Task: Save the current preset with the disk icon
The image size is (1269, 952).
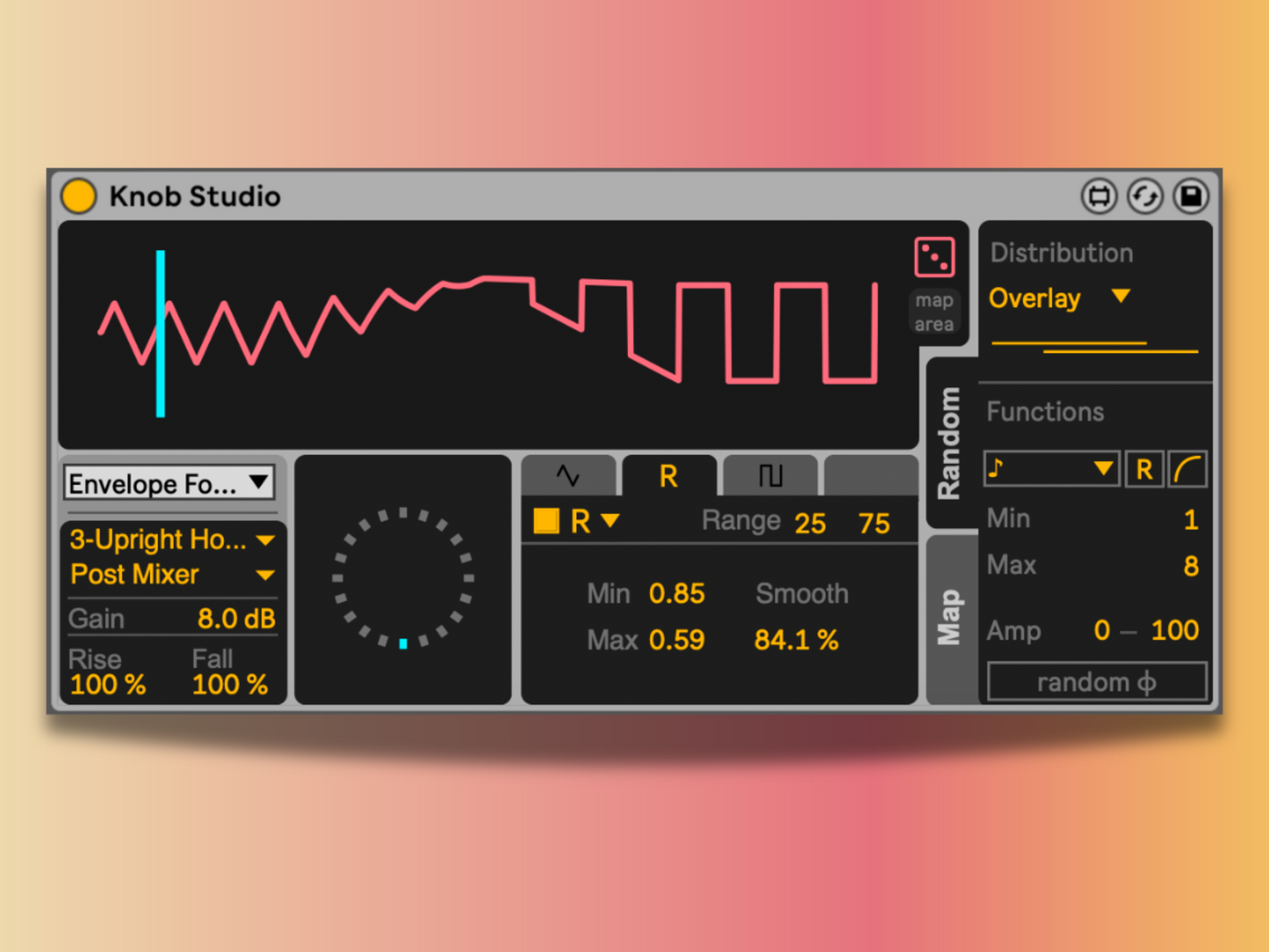Action: [x=1191, y=196]
